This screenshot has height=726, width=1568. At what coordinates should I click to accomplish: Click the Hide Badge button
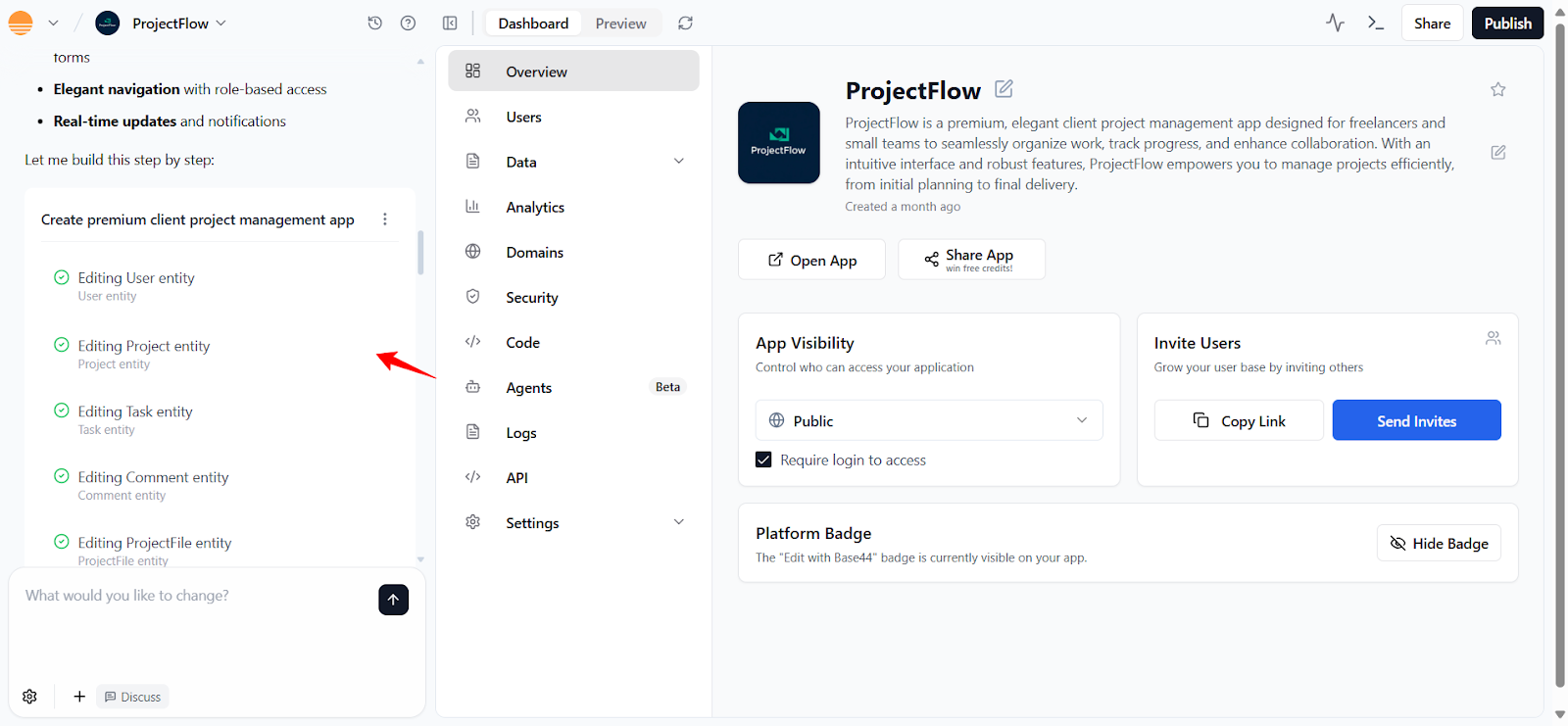pos(1439,543)
